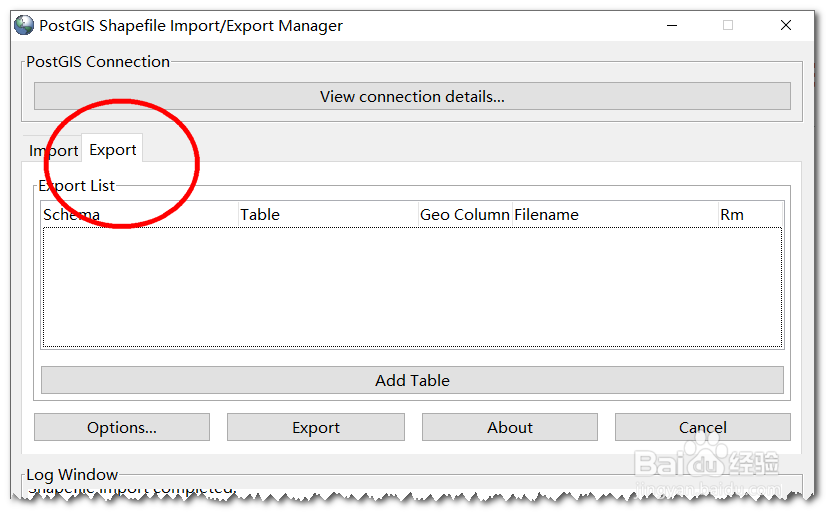This screenshot has width=826, height=518.
Task: Open View connection details
Action: pyautogui.click(x=412, y=96)
